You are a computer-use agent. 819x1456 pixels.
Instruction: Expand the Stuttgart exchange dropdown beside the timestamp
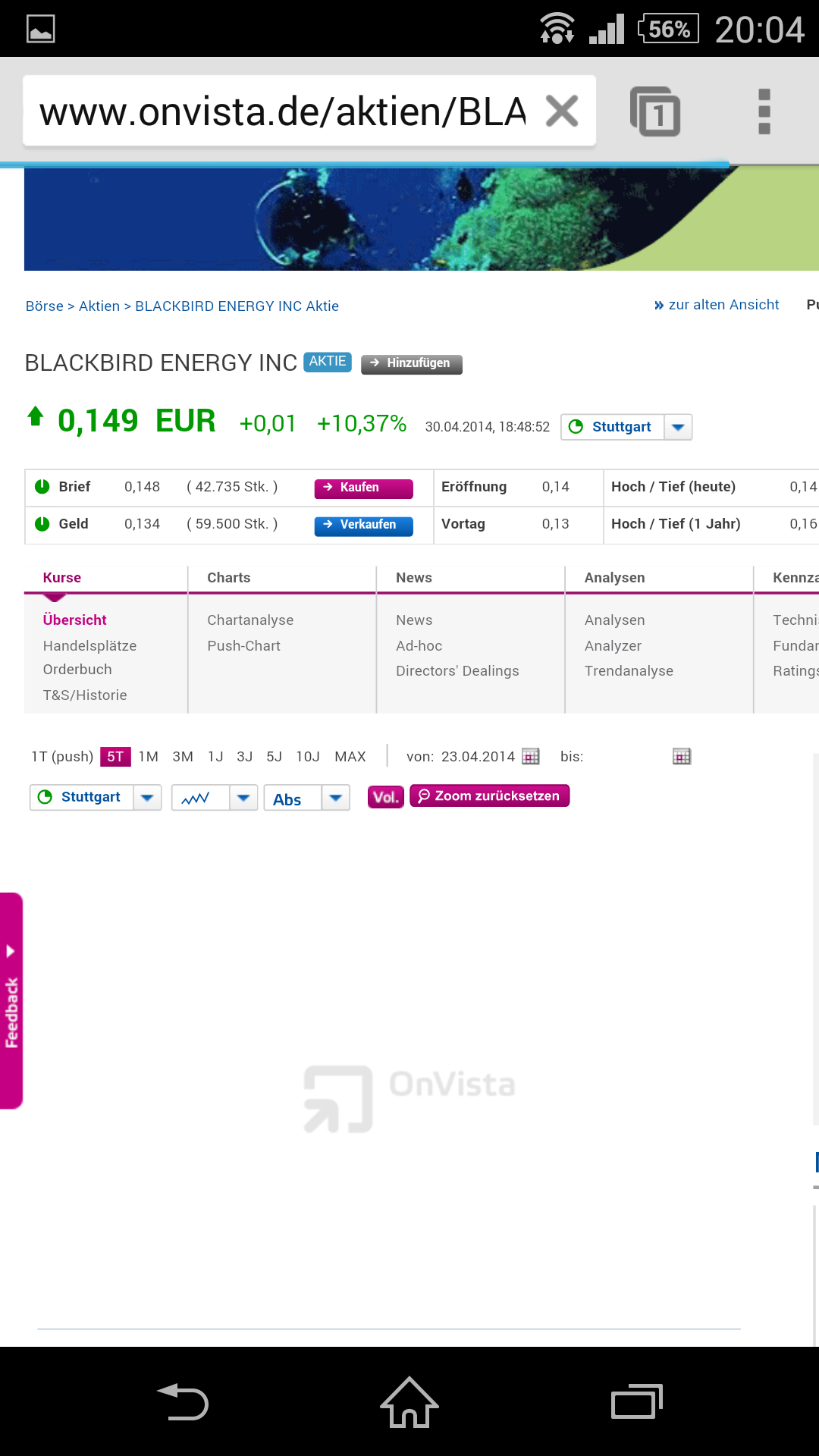point(678,427)
